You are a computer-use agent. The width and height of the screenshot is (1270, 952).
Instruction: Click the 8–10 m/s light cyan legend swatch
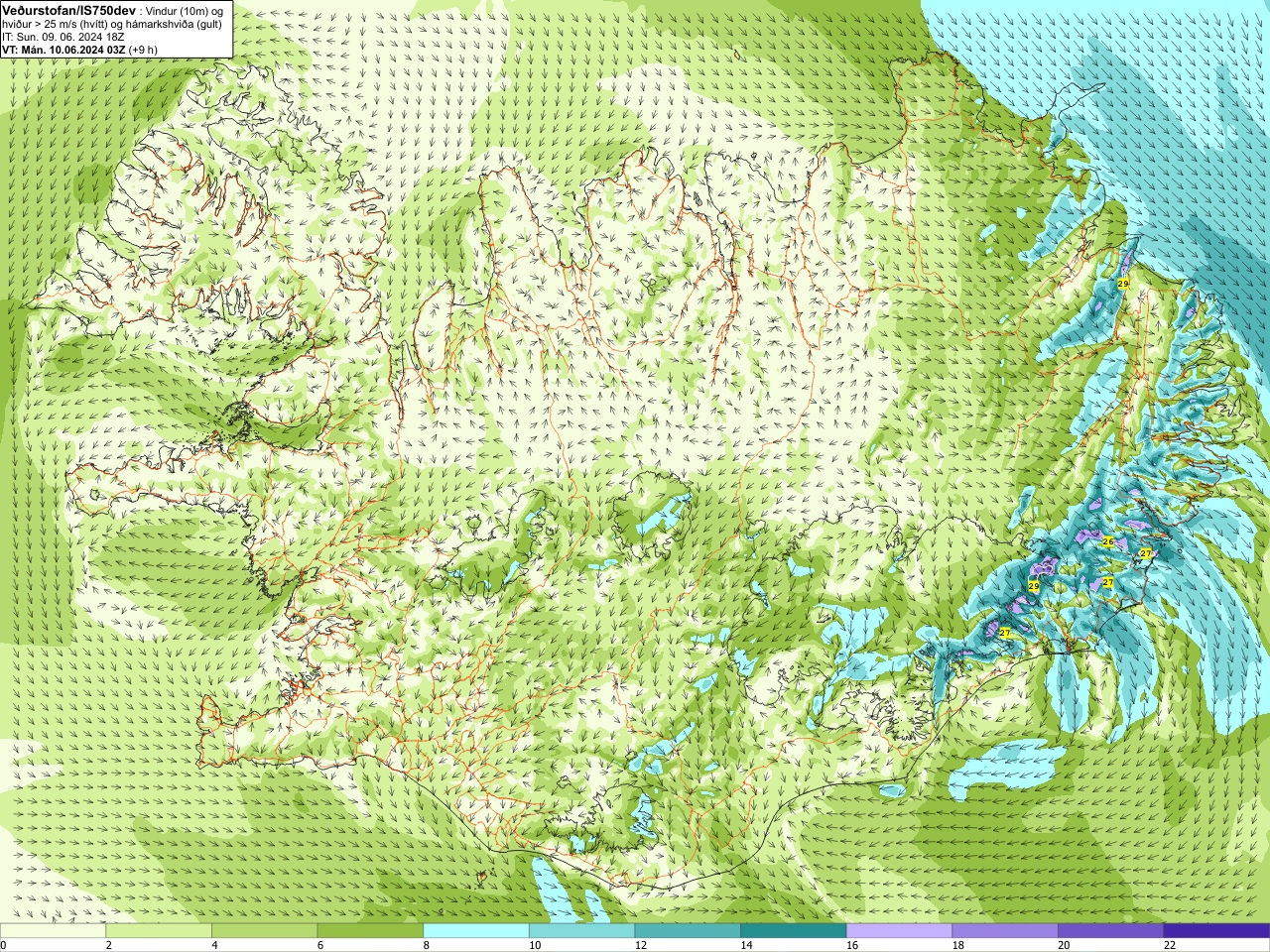point(476,931)
